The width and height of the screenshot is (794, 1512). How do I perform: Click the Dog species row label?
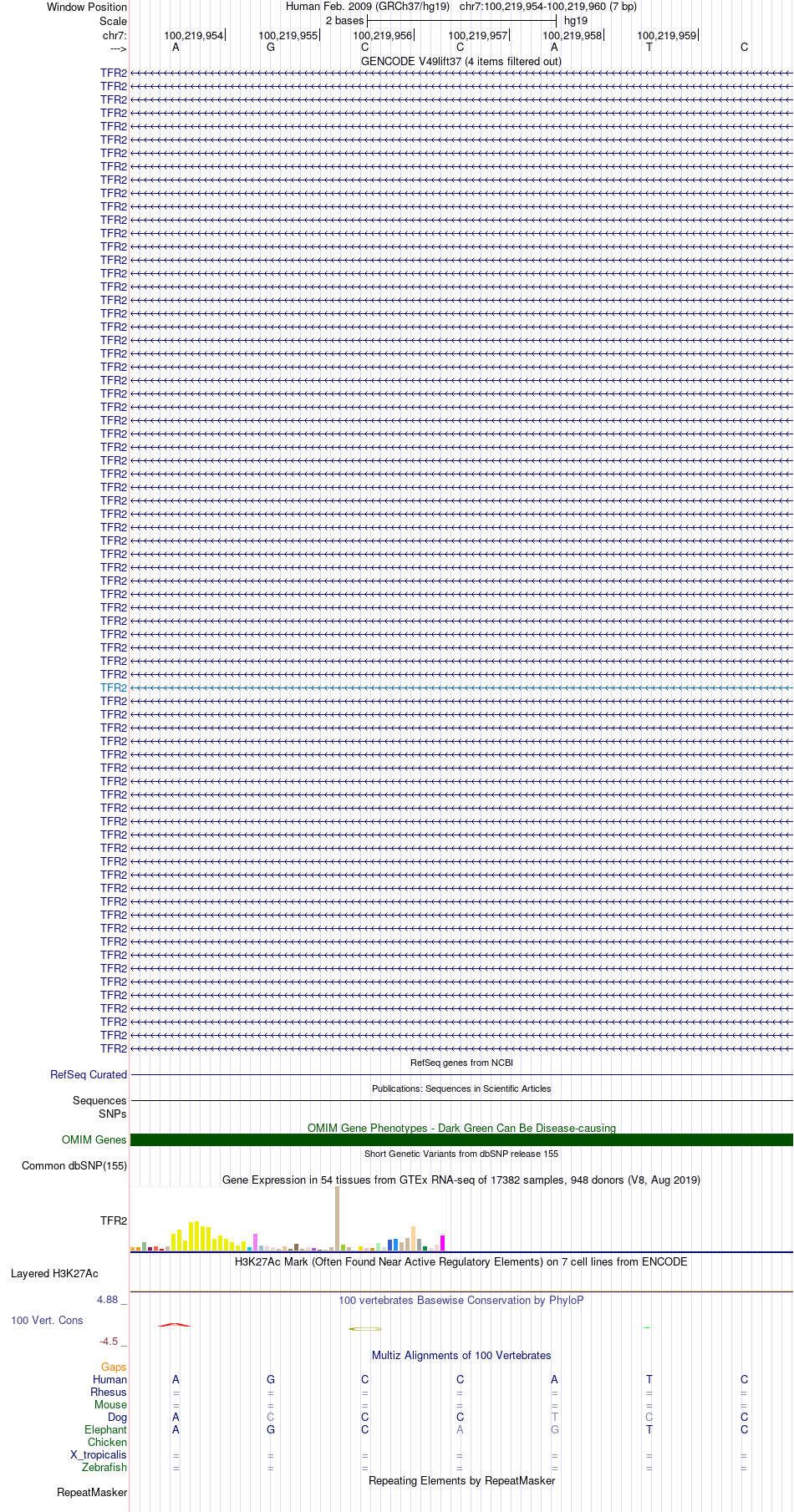coord(117,1418)
